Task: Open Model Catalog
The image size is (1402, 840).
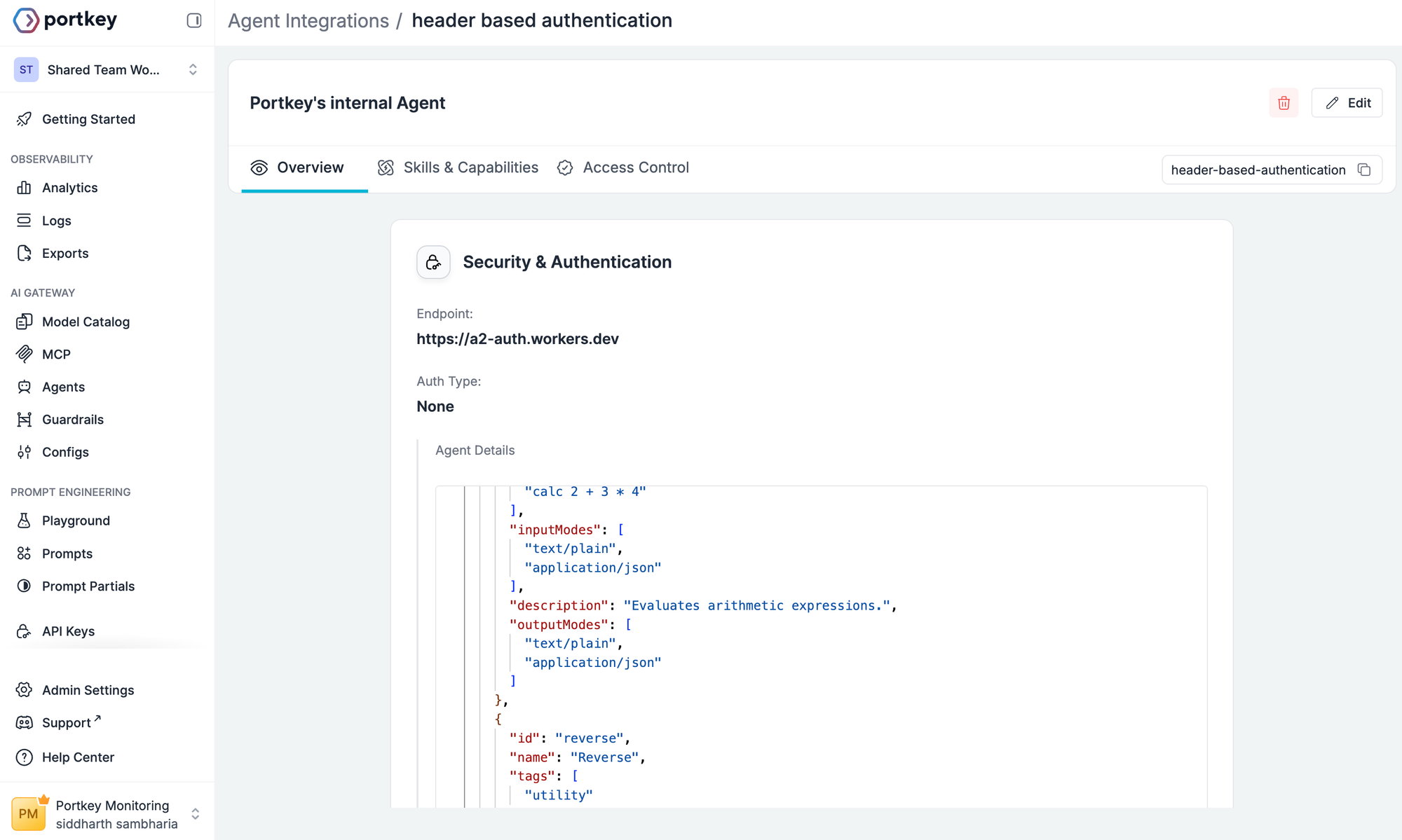Action: pos(86,322)
